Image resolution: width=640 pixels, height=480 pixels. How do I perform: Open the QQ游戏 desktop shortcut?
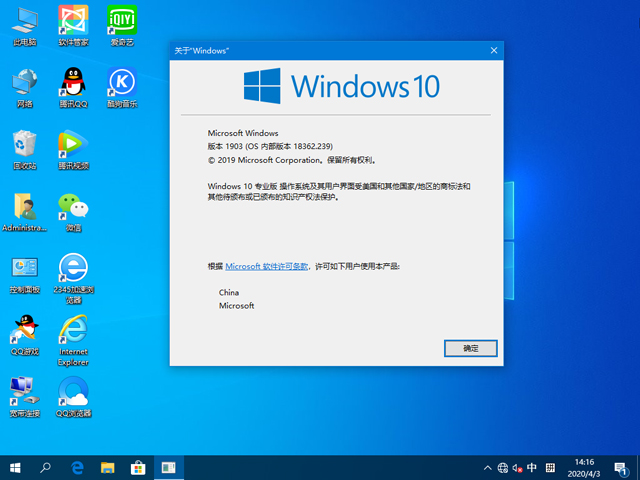[x=25, y=336]
